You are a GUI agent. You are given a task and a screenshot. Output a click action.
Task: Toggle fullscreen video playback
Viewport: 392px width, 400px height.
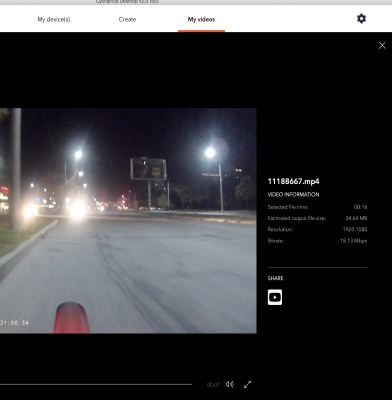247,384
